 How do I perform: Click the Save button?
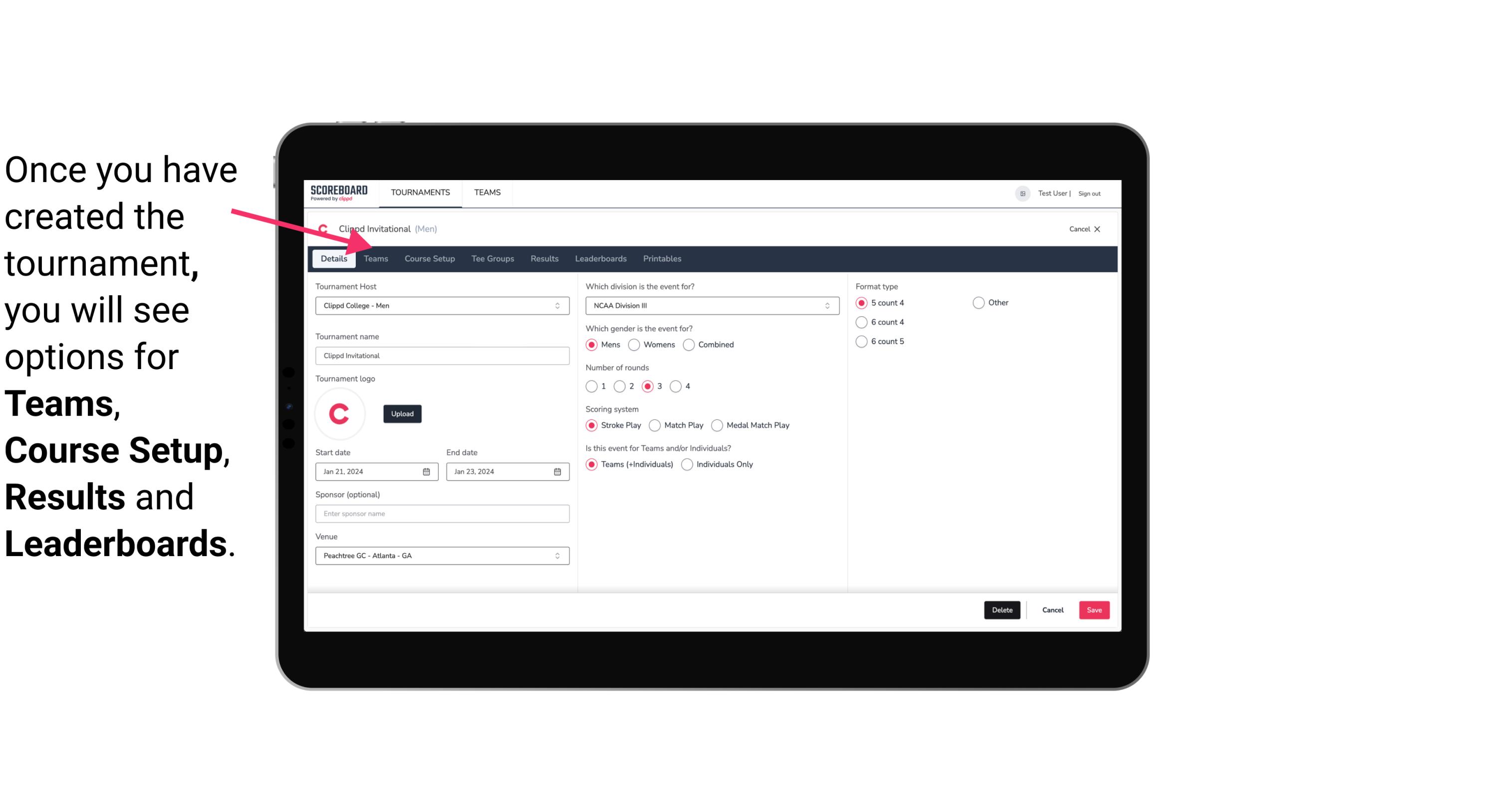tap(1094, 610)
